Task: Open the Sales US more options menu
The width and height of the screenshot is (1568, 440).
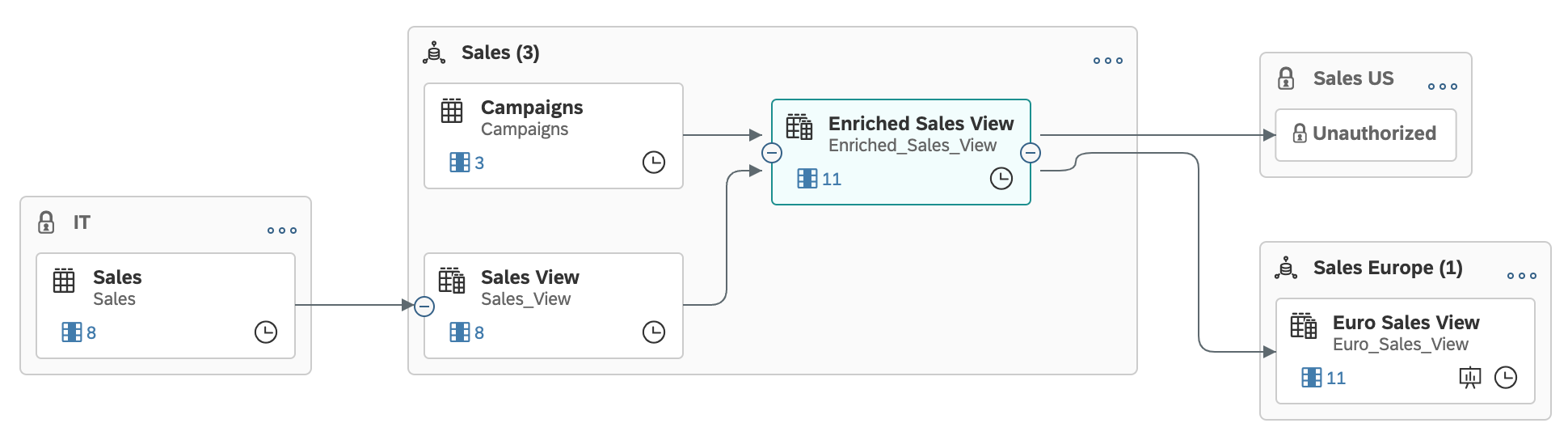Action: click(x=1443, y=87)
